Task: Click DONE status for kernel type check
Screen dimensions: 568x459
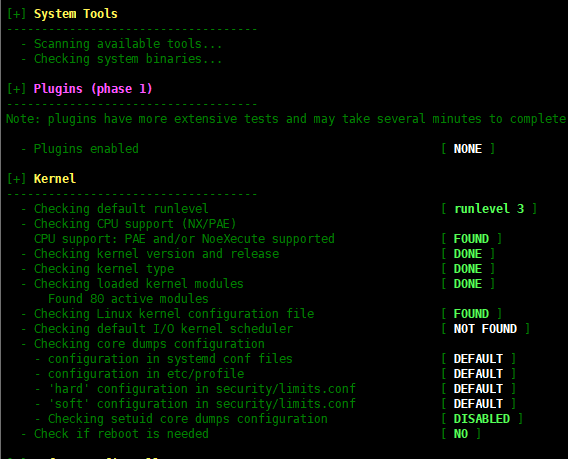Action: [x=468, y=269]
